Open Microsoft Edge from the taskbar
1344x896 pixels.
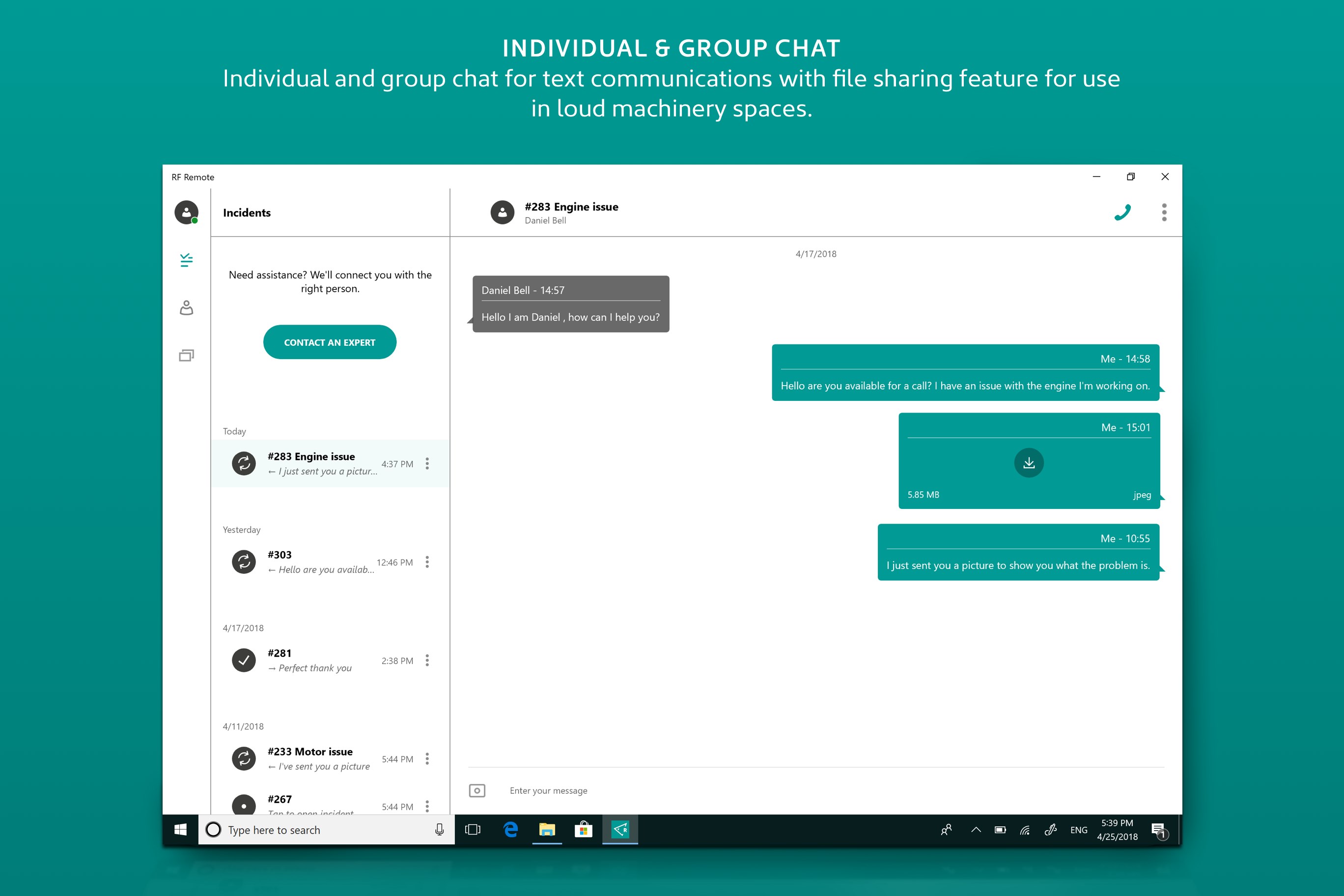[x=511, y=830]
